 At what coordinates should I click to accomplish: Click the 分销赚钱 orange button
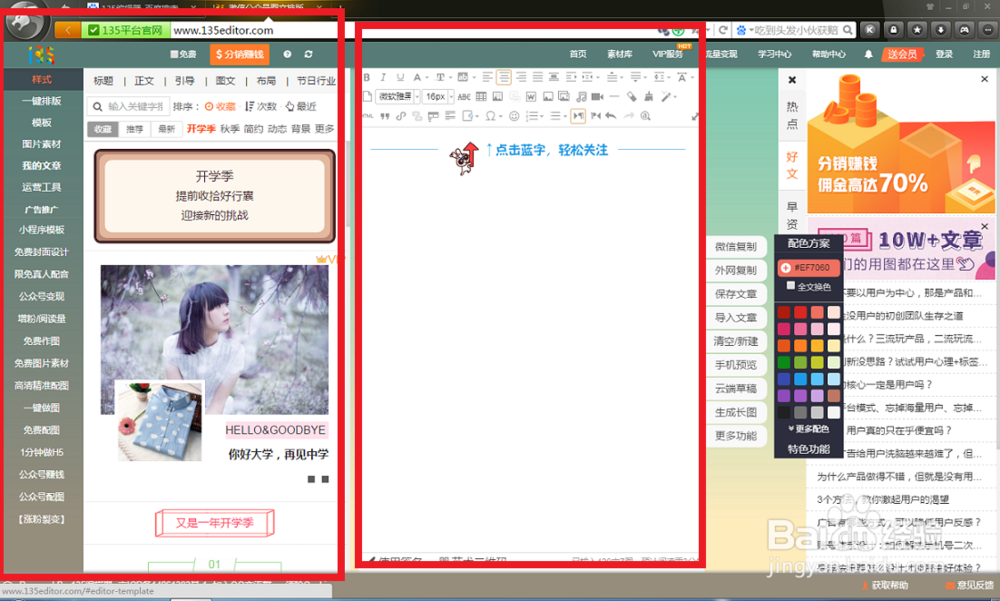240,54
